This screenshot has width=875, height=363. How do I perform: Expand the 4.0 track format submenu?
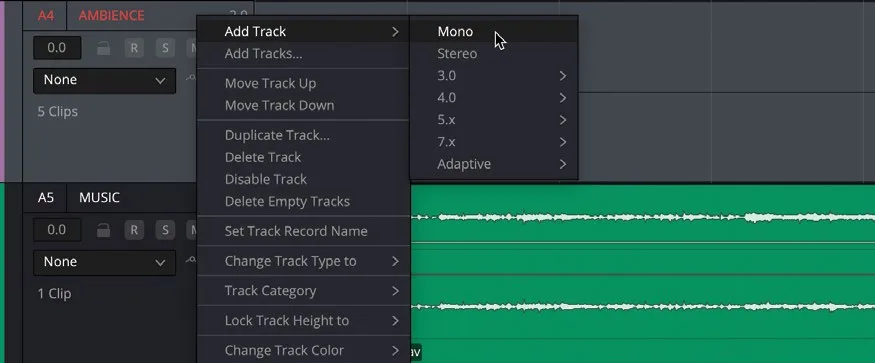493,98
